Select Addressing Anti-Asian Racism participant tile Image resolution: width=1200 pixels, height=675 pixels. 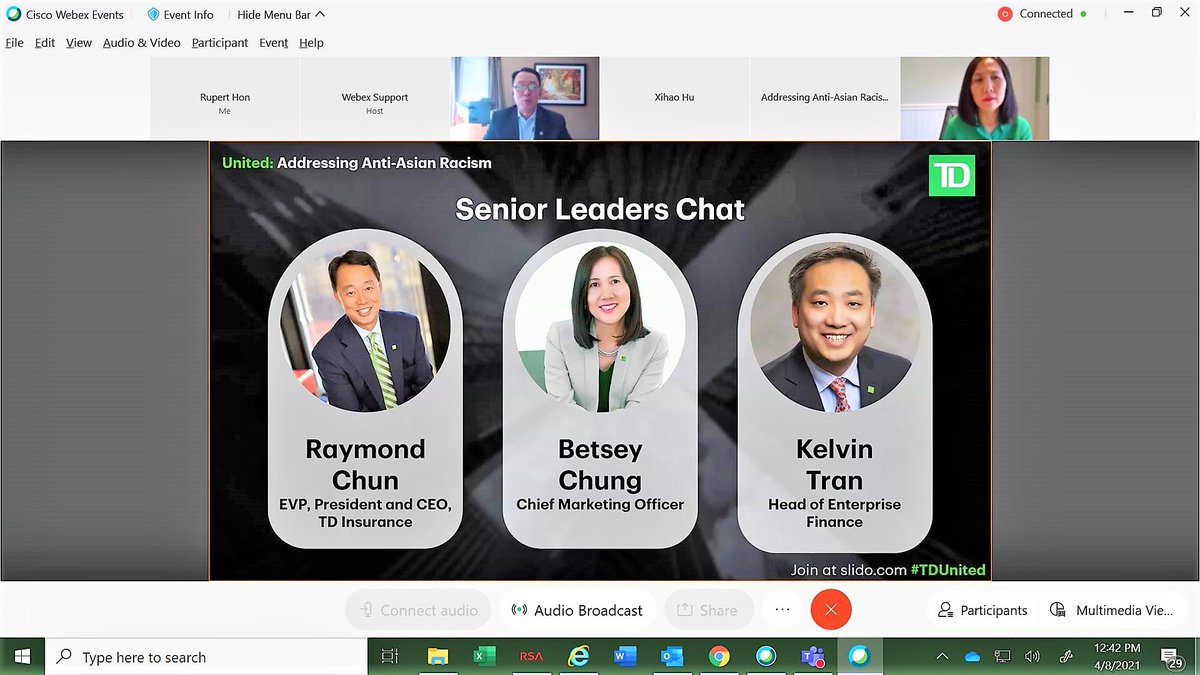coord(825,98)
